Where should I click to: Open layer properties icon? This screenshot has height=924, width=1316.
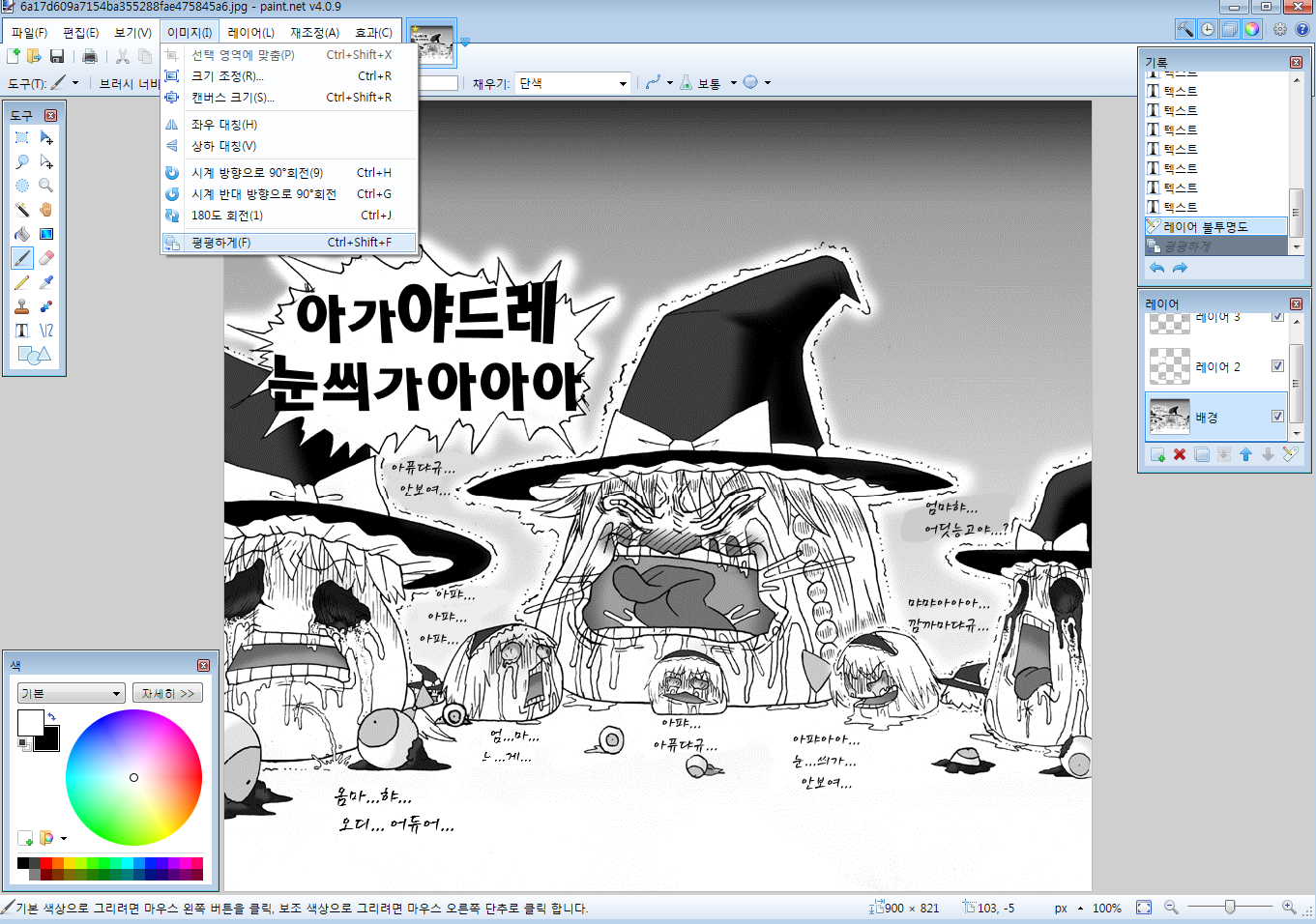[x=1290, y=454]
